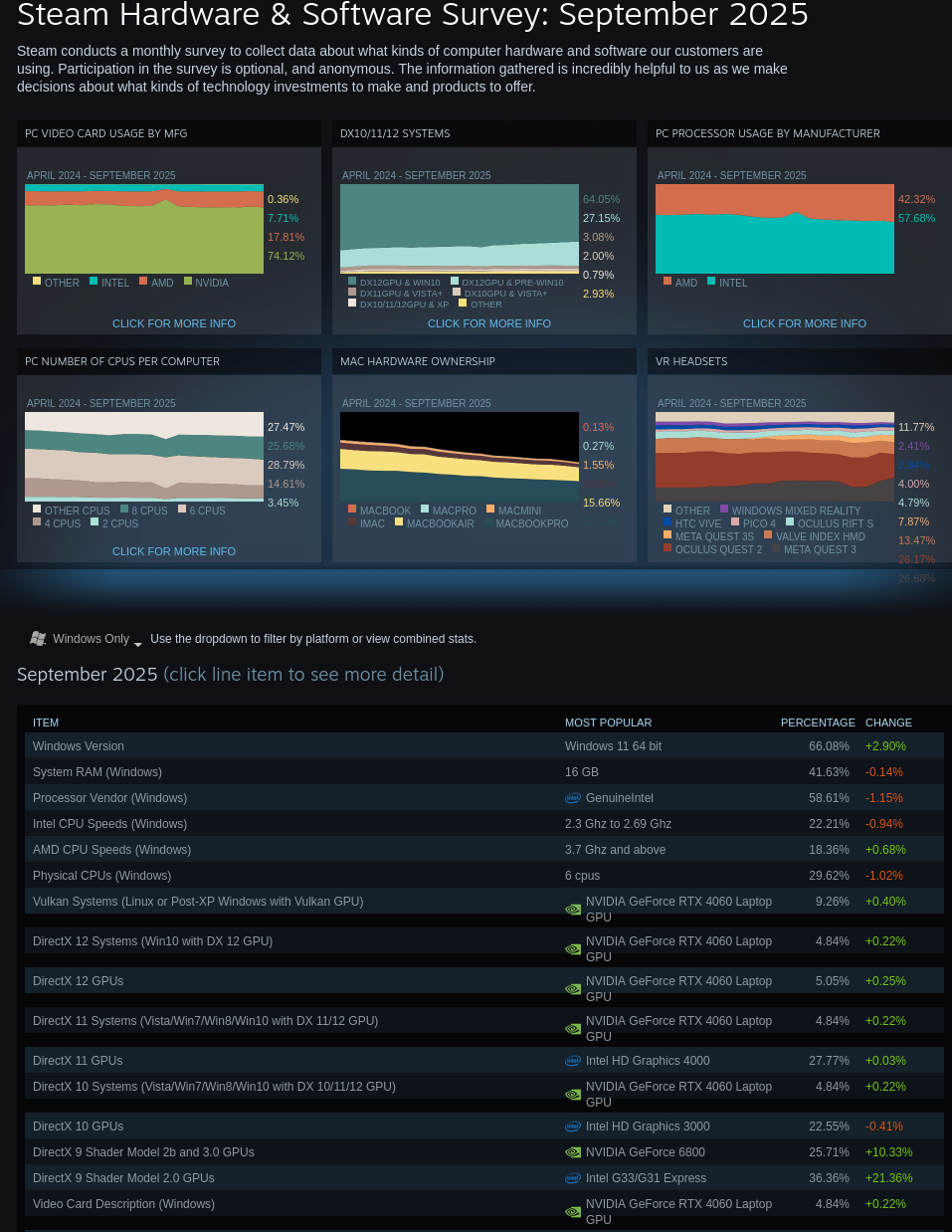The image size is (952, 1232).
Task: Click the DX12GPU & WIN10 legend swatch
Action: coord(352,282)
